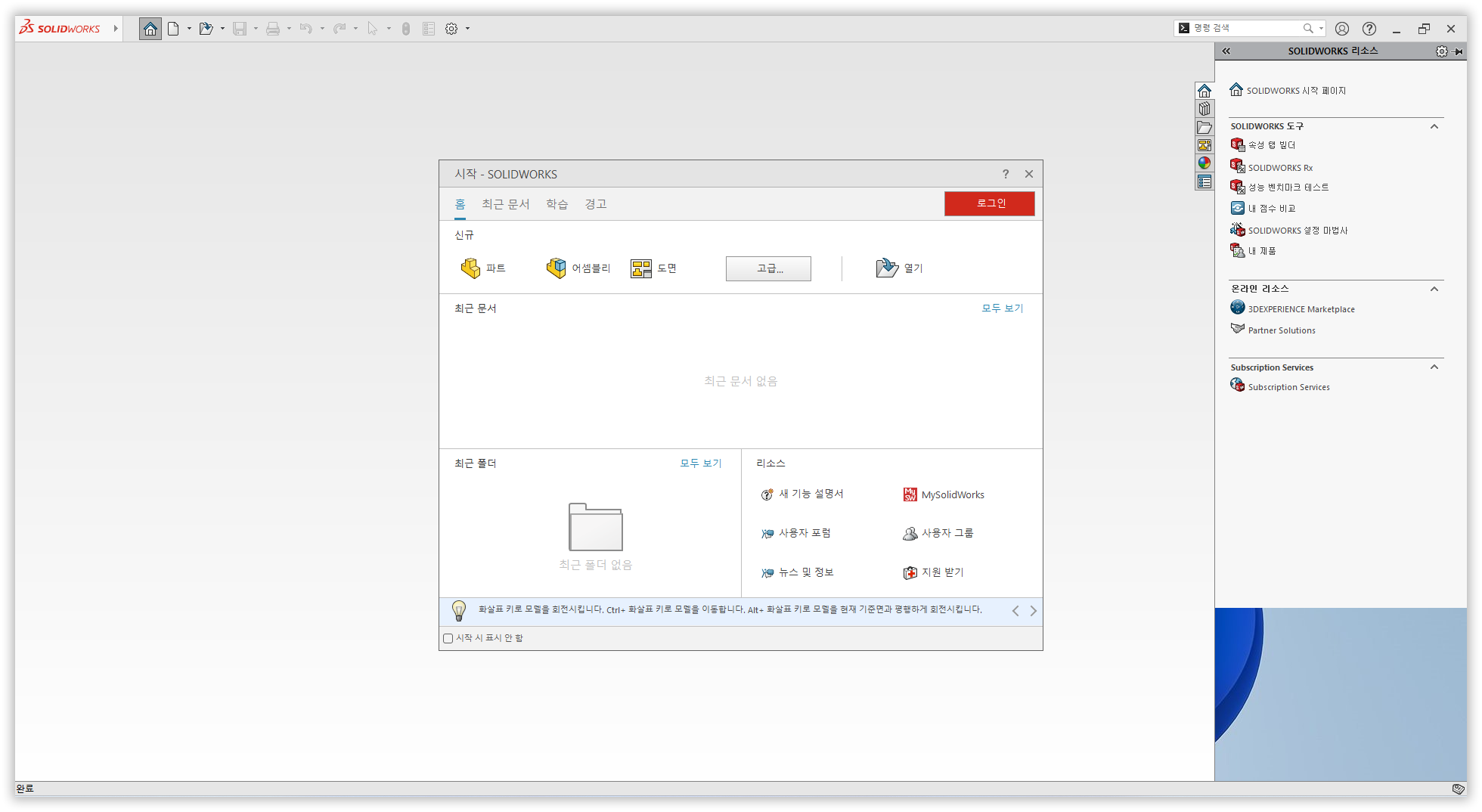Click 열기 to open a file

click(899, 268)
